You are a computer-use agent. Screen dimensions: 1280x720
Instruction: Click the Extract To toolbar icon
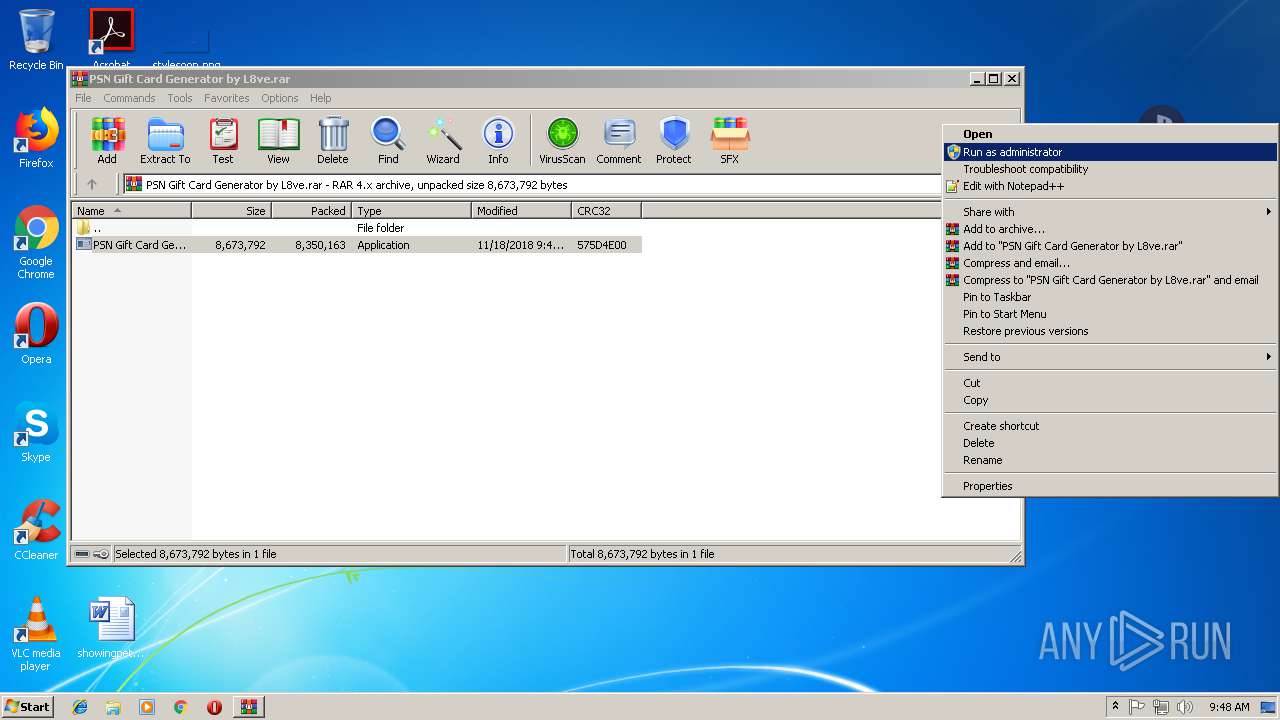click(165, 140)
